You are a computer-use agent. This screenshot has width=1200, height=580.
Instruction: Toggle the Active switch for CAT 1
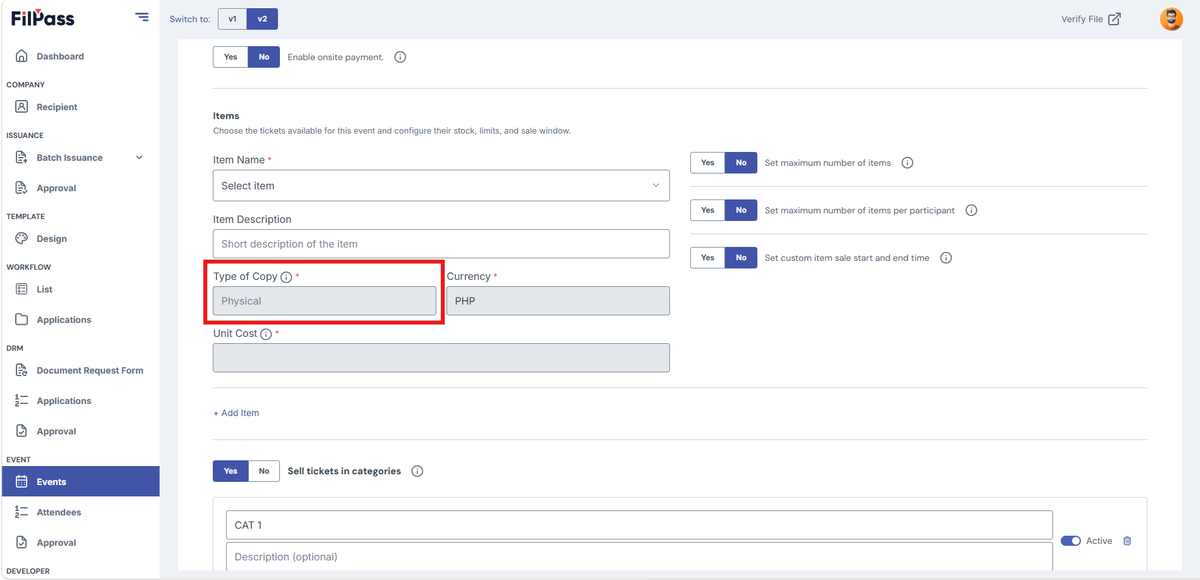[x=1071, y=541]
